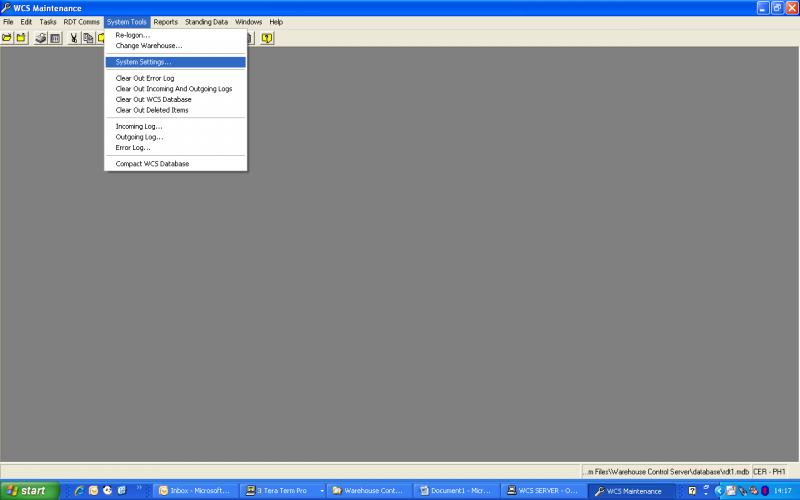The height and width of the screenshot is (500, 800).
Task: Click the columns grid toolbar icon
Action: click(x=55, y=38)
